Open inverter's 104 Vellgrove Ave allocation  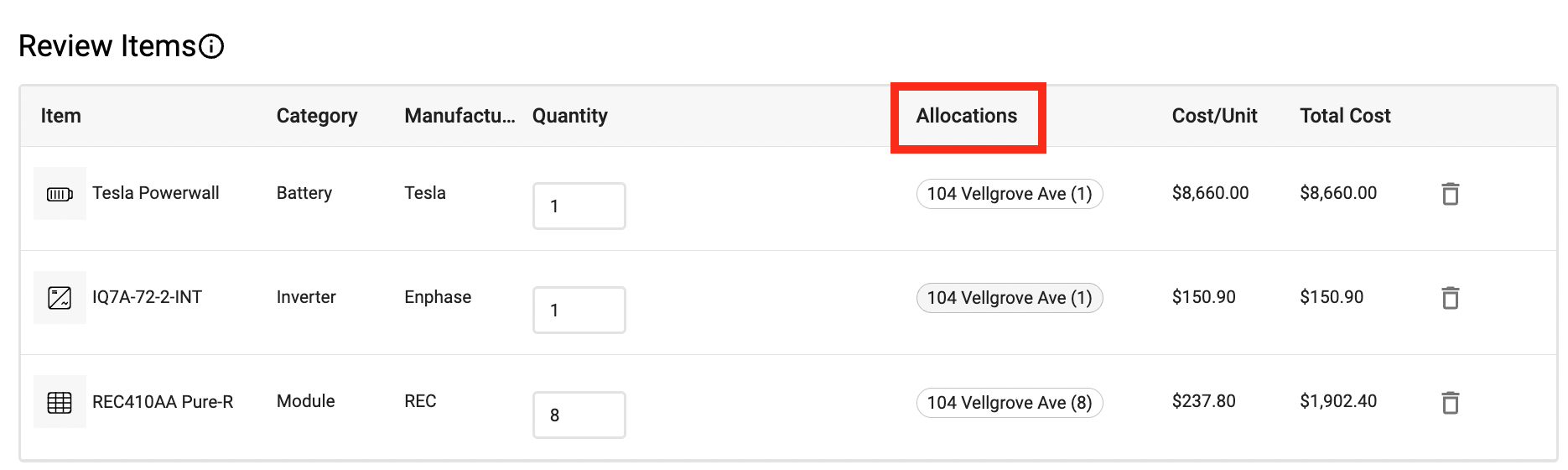(1010, 298)
